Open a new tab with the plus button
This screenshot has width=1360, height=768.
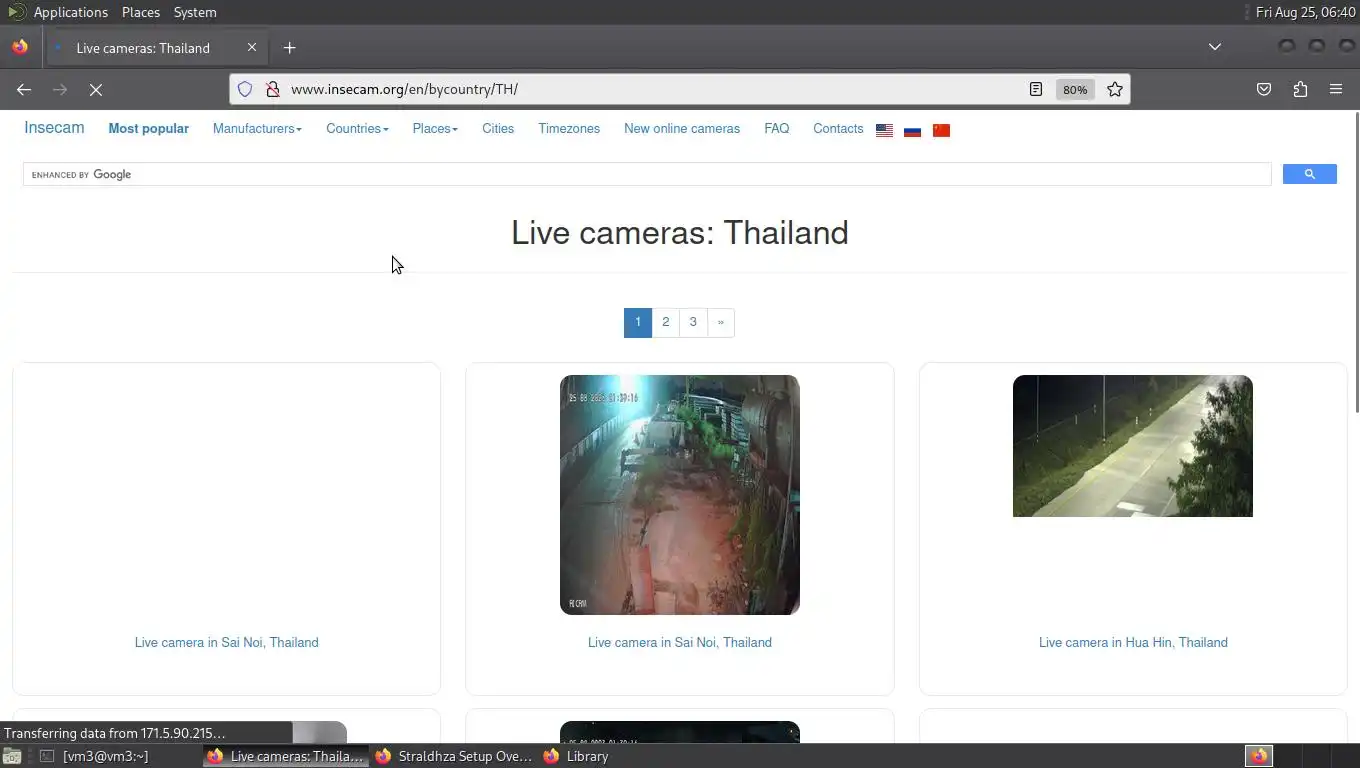coord(290,47)
